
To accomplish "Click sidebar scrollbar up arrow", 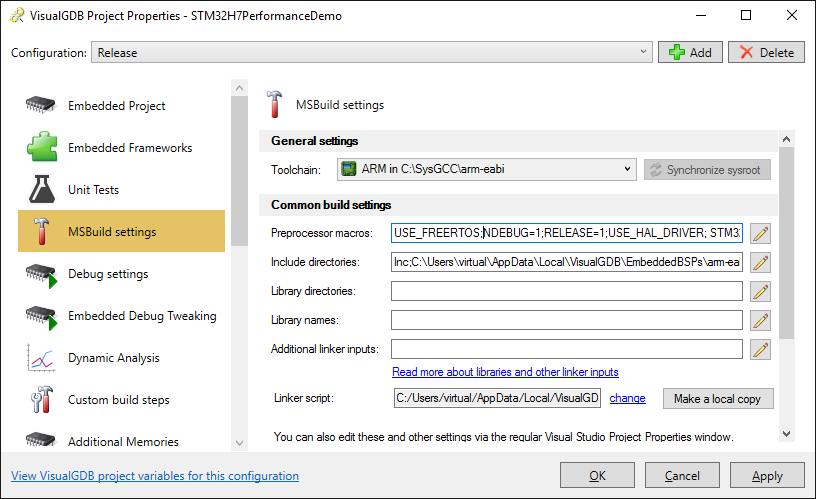I will coord(239,88).
